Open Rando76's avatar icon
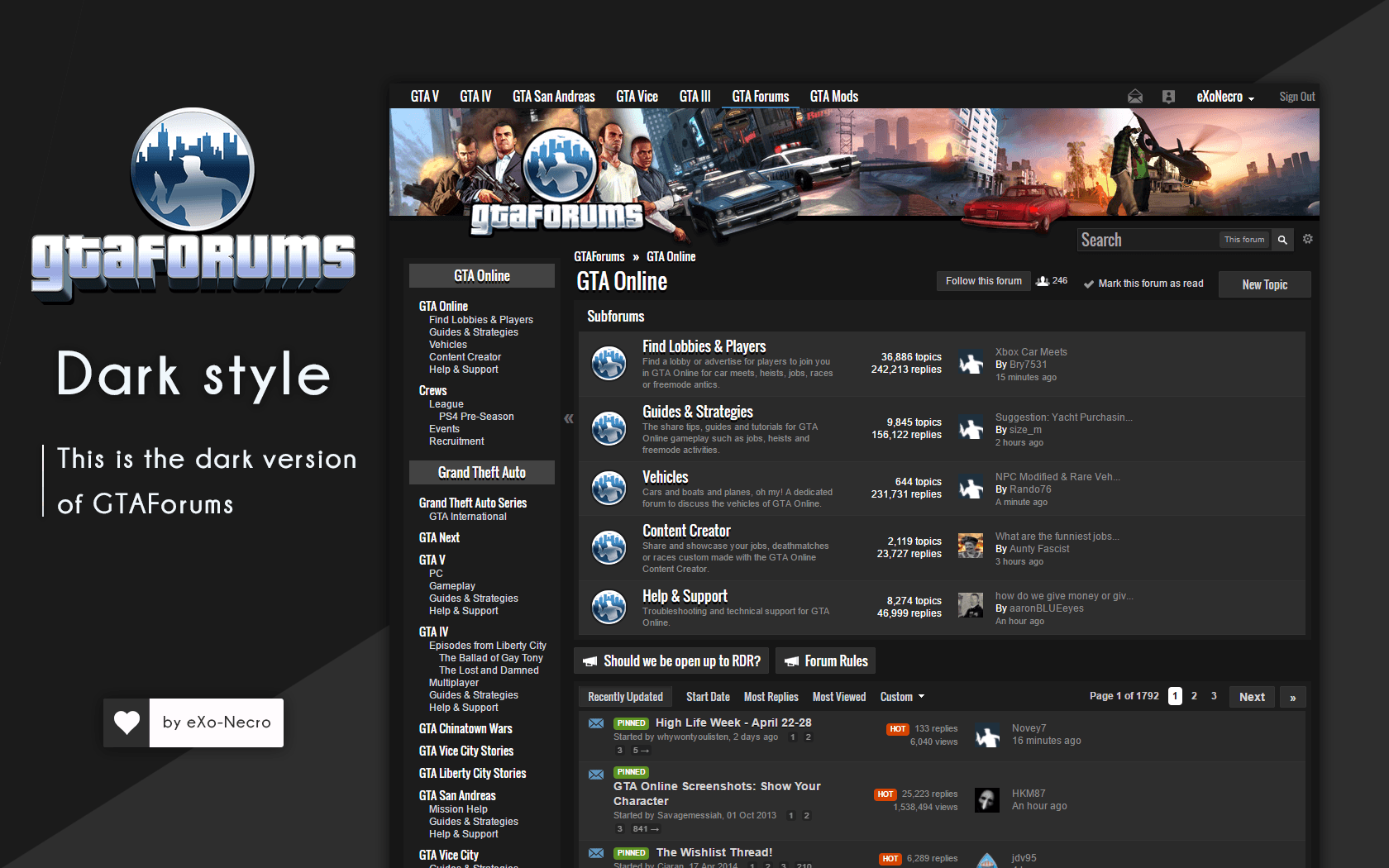Image resolution: width=1389 pixels, height=868 pixels. point(971,488)
